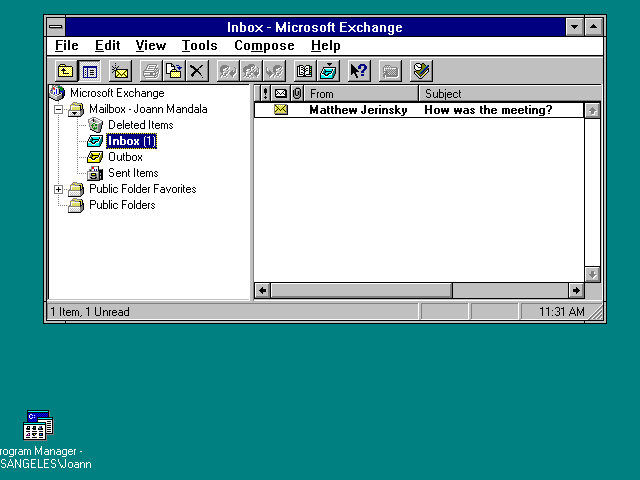Open the Tools menu

point(199,45)
